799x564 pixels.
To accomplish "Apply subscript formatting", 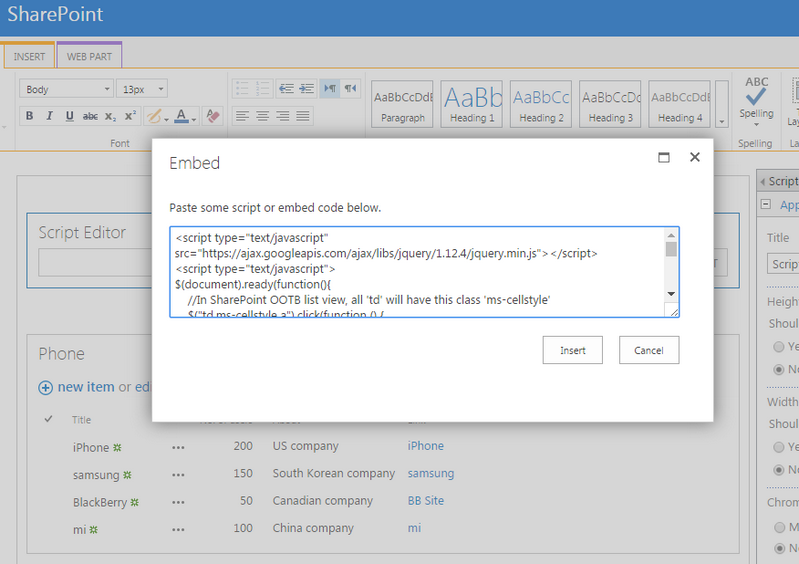I will [110, 116].
